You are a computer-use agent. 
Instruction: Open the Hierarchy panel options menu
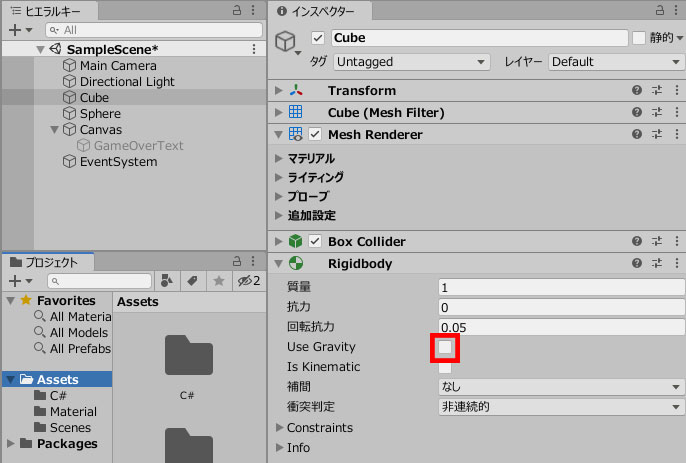(x=253, y=10)
